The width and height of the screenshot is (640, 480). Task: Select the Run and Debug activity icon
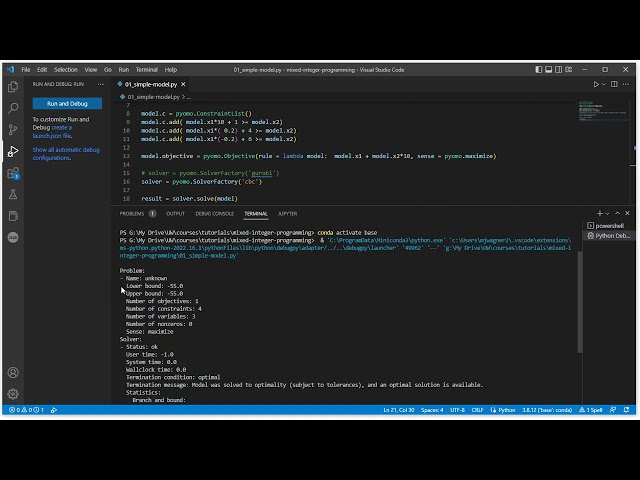click(13, 151)
